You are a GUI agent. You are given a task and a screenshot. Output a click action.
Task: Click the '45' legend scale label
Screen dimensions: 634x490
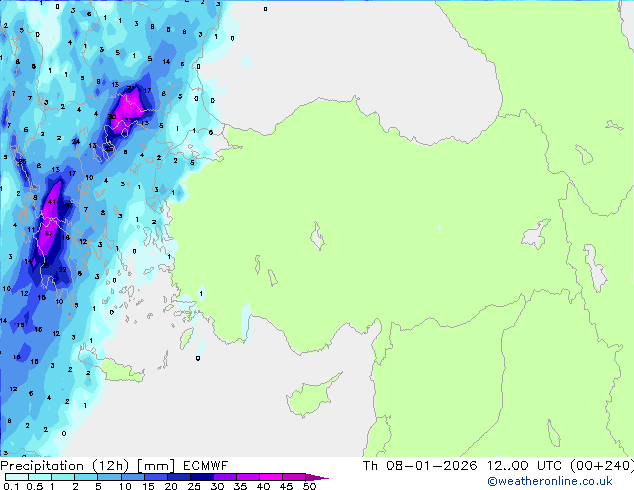pos(286,486)
